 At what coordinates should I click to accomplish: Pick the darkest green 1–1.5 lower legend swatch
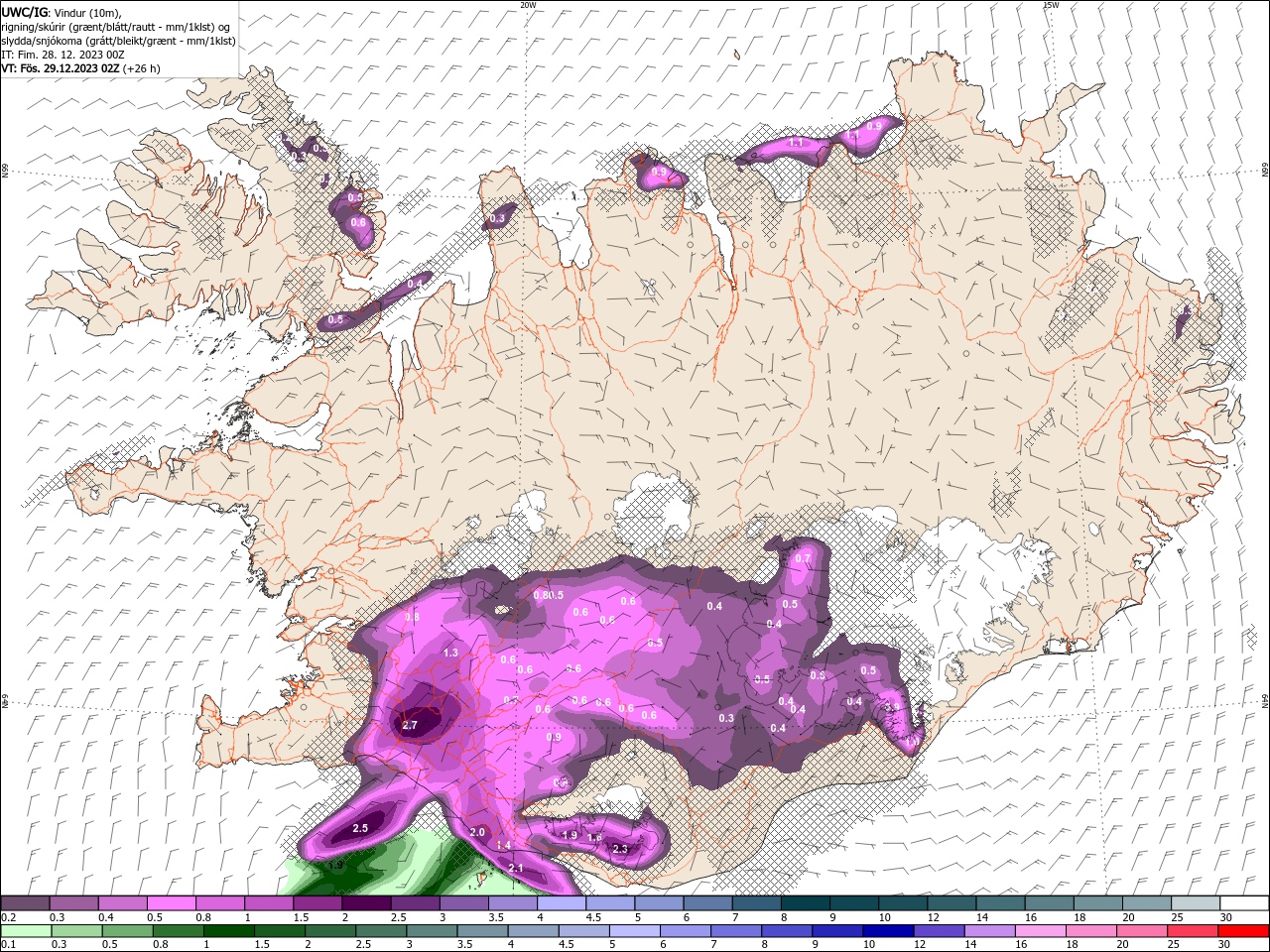tap(230, 931)
